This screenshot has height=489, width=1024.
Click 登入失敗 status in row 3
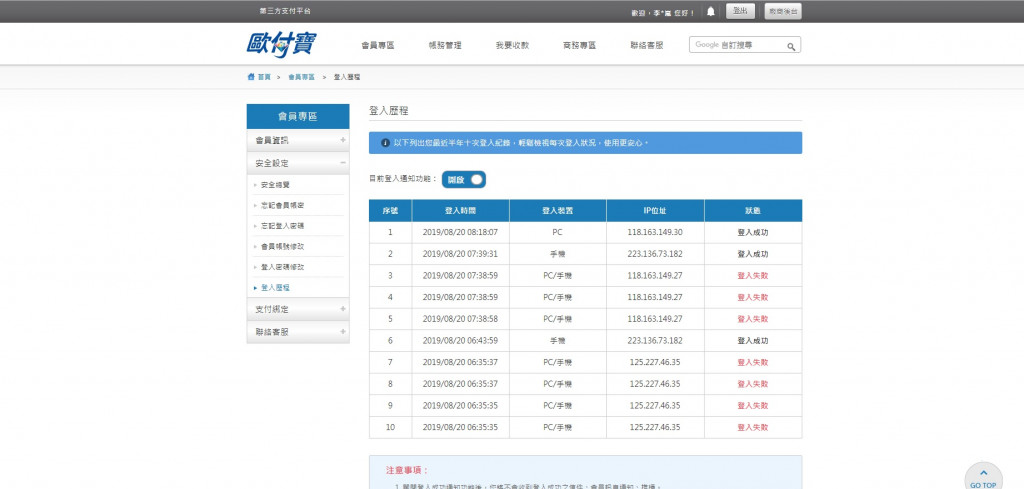click(x=753, y=276)
